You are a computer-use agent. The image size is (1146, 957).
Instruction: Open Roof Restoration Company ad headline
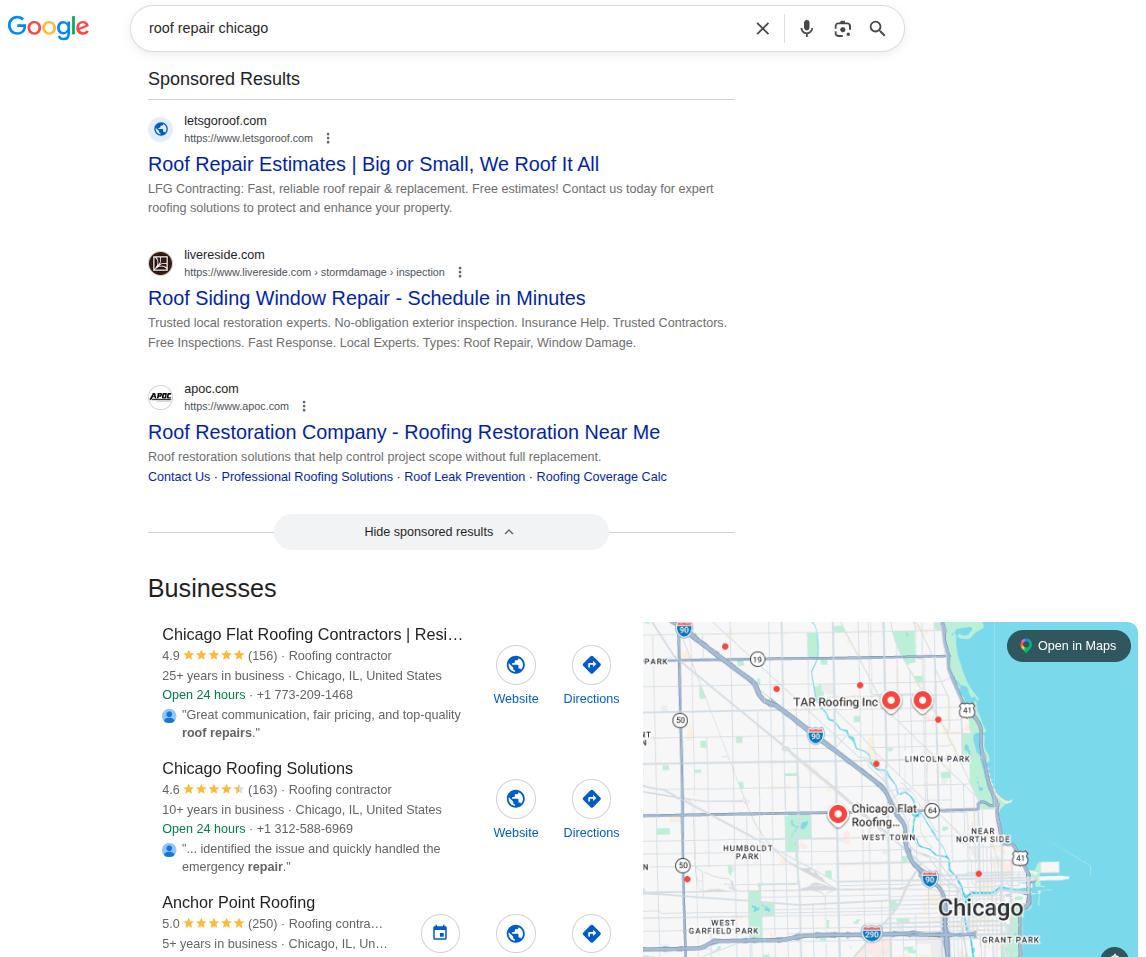pos(404,432)
